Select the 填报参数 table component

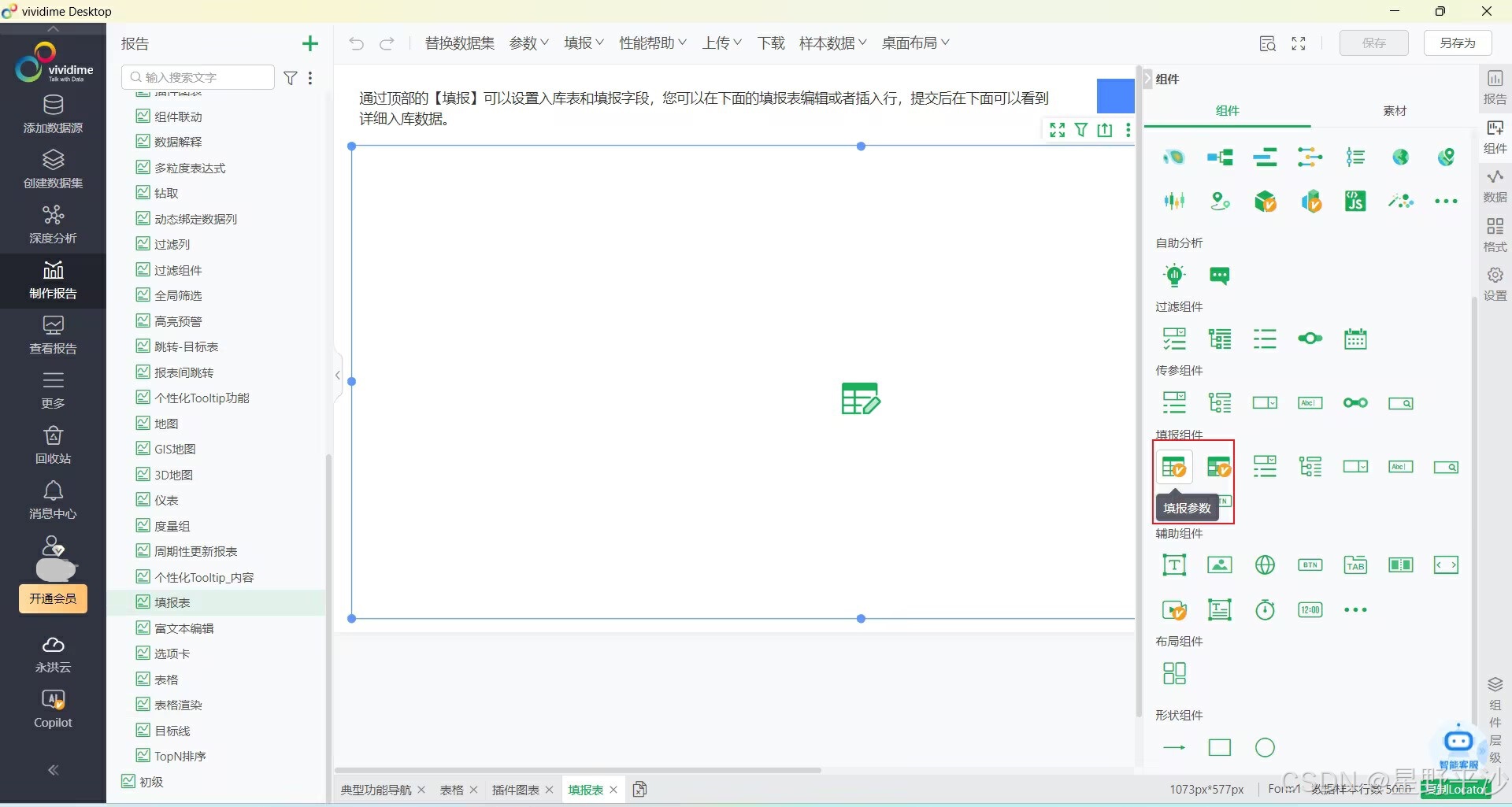click(x=1173, y=467)
